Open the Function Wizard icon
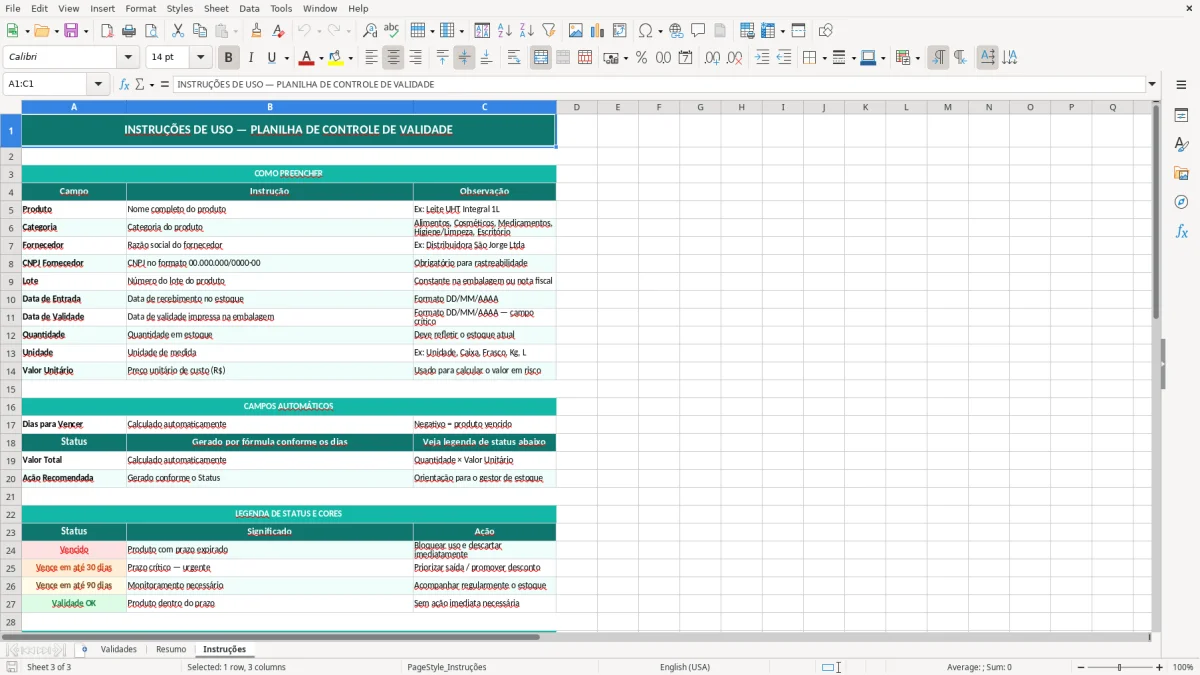The height and width of the screenshot is (675, 1200). pos(124,85)
